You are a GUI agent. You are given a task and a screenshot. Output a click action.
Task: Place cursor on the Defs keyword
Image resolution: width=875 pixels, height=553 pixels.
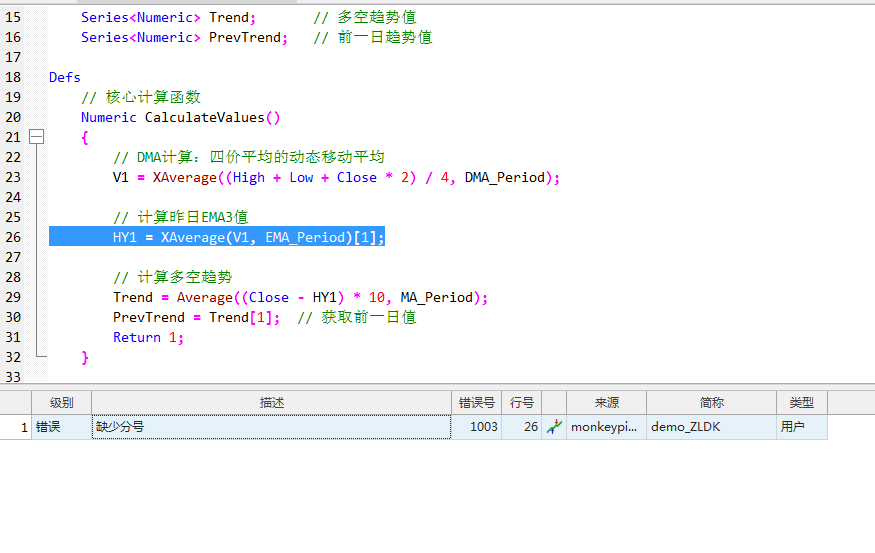(x=65, y=77)
